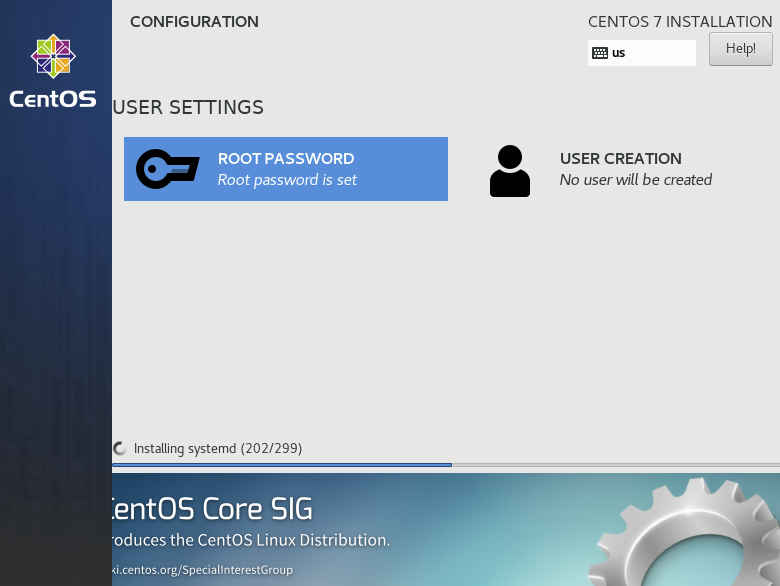780x586 pixels.
Task: Select the 'us' keyboard layout indicator
Action: click(642, 53)
